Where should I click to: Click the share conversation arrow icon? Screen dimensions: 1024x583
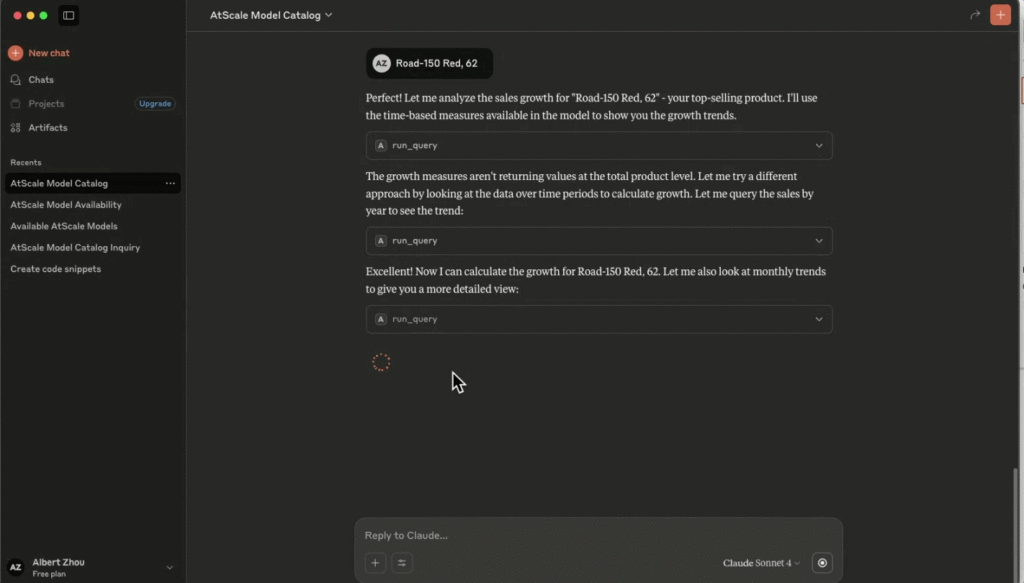pos(974,15)
